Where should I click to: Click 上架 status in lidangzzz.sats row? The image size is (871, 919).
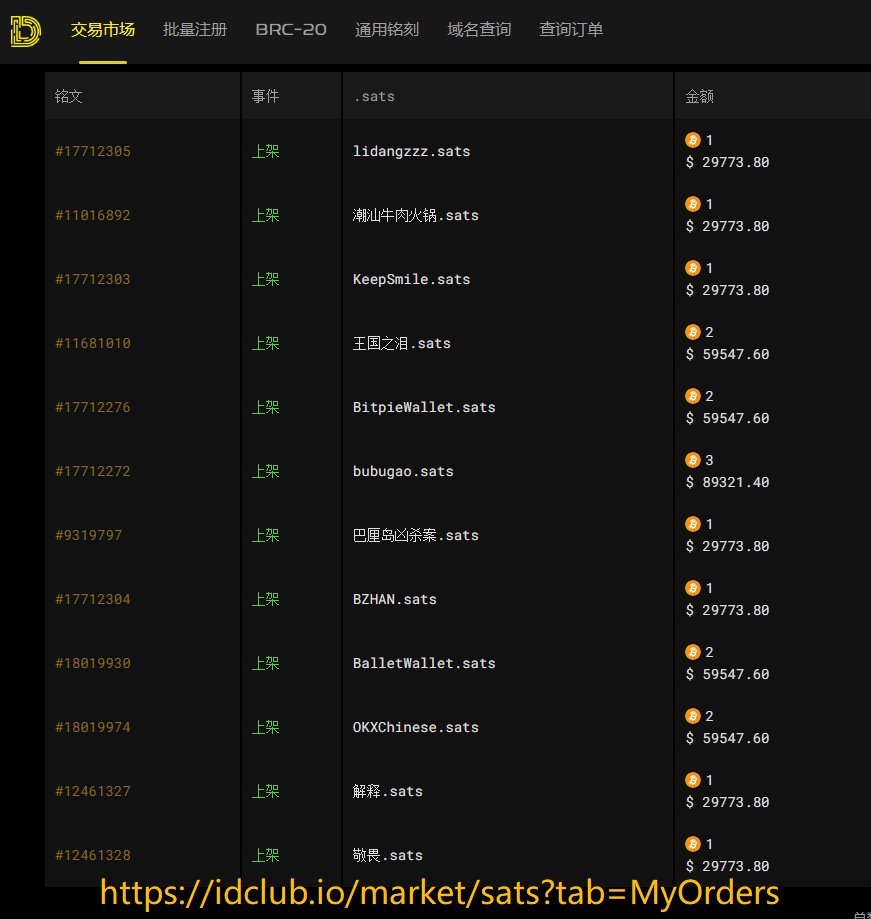tap(266, 151)
